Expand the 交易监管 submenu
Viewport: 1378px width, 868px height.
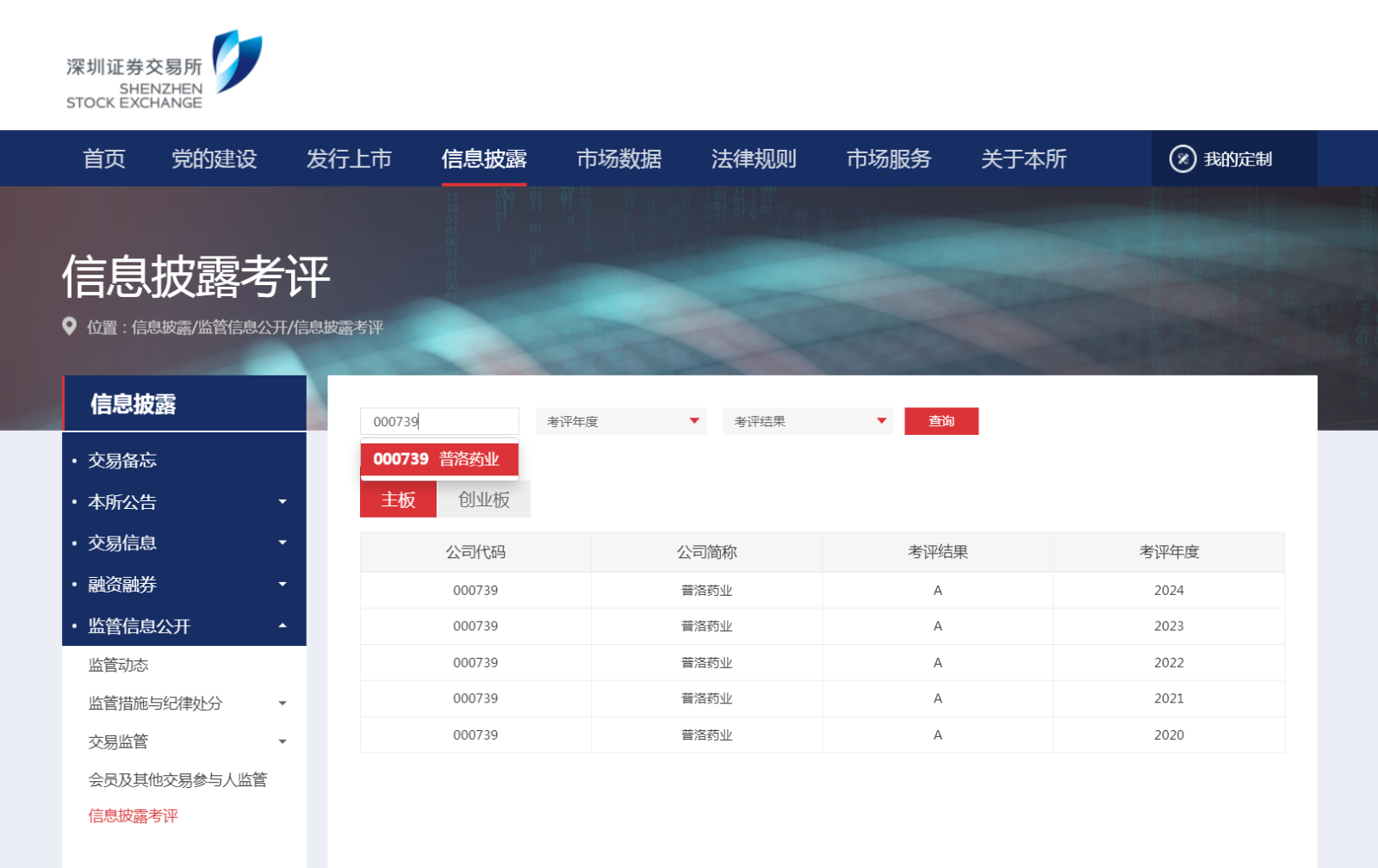point(284,741)
